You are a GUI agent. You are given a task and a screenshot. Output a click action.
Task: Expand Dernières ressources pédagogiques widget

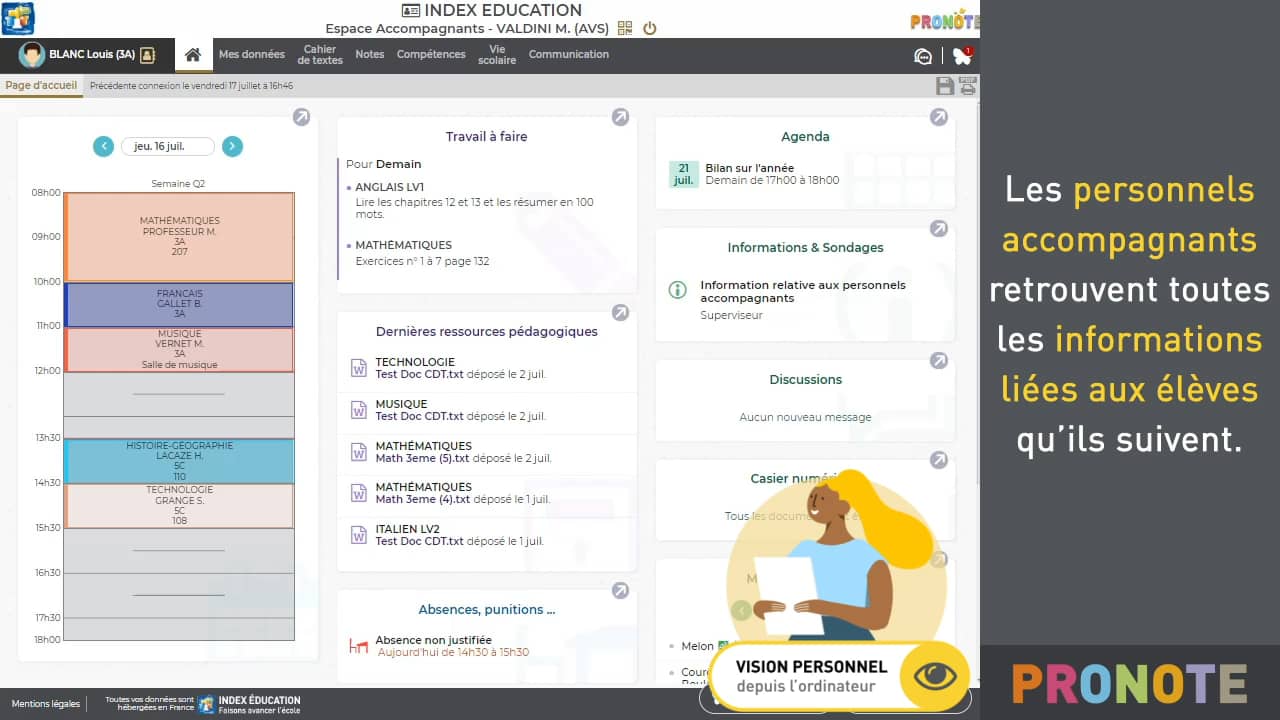click(x=620, y=312)
